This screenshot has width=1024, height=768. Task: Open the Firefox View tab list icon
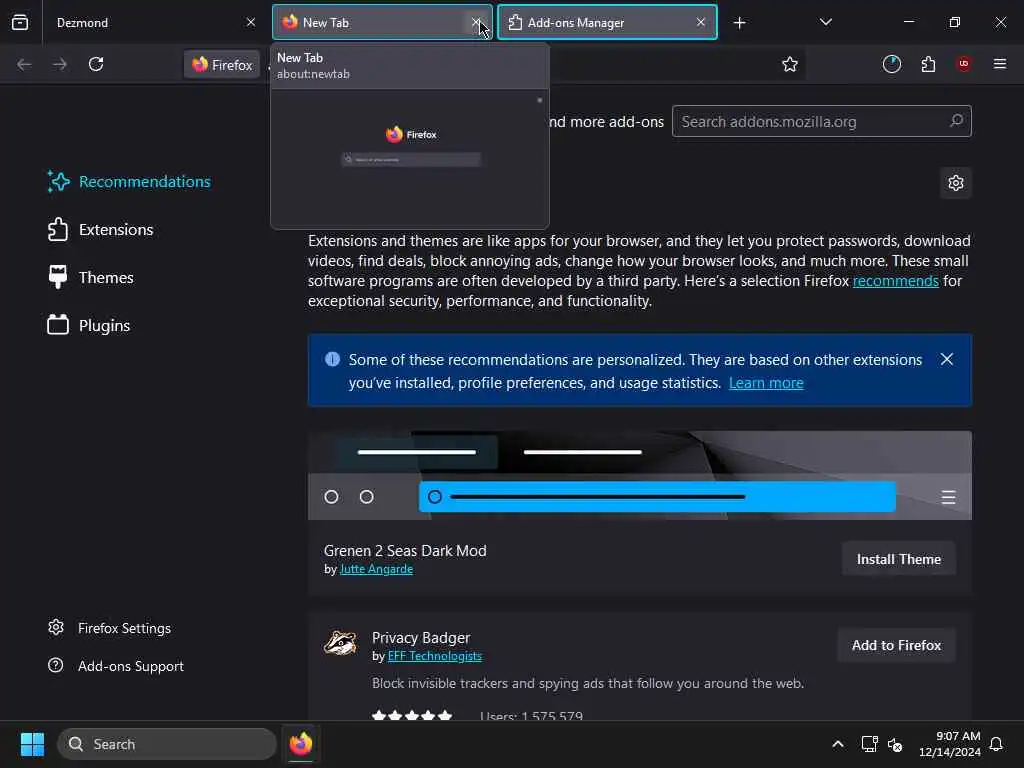(20, 22)
